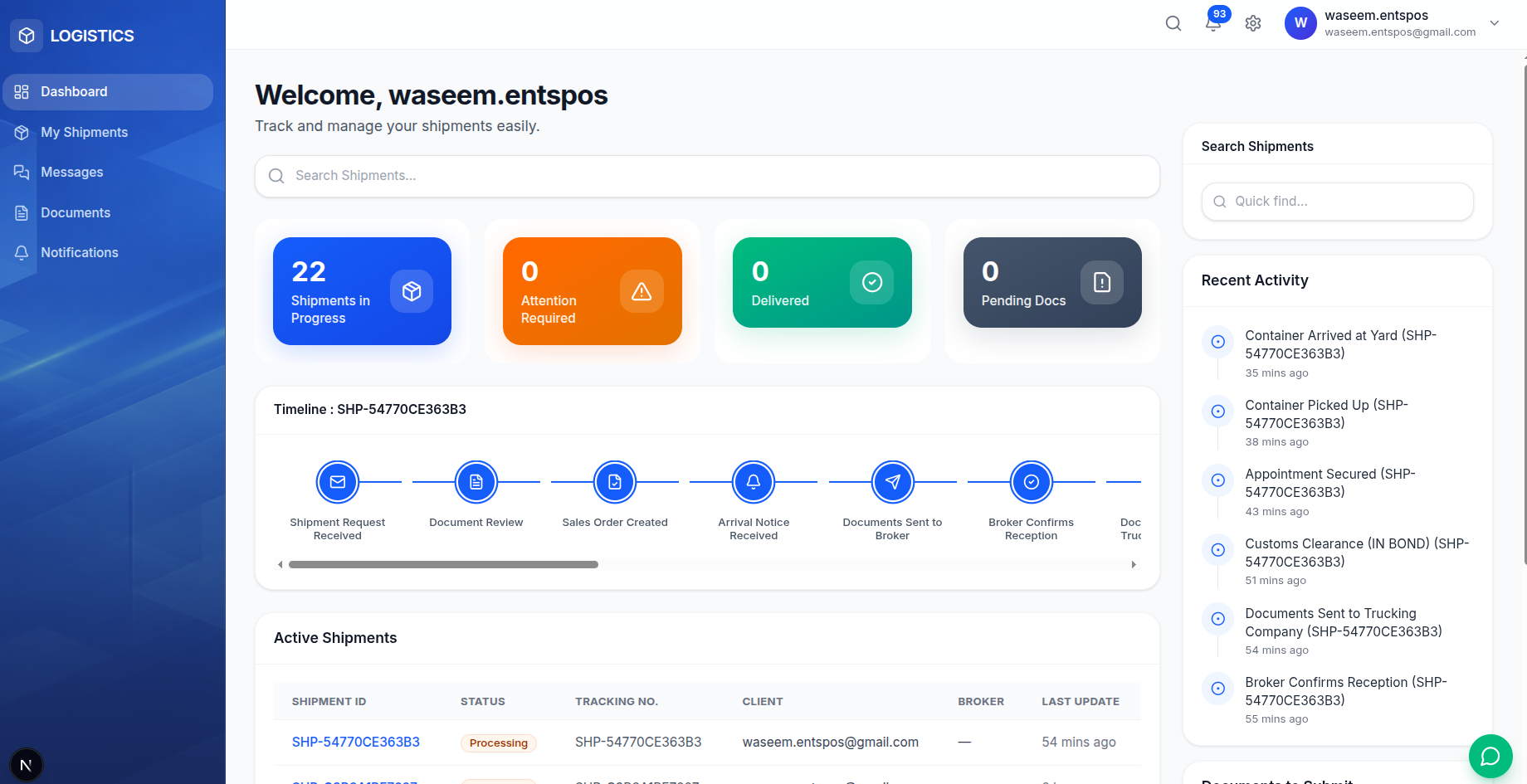Open settings gear icon in header
Viewport: 1527px width, 784px height.
1253,23
